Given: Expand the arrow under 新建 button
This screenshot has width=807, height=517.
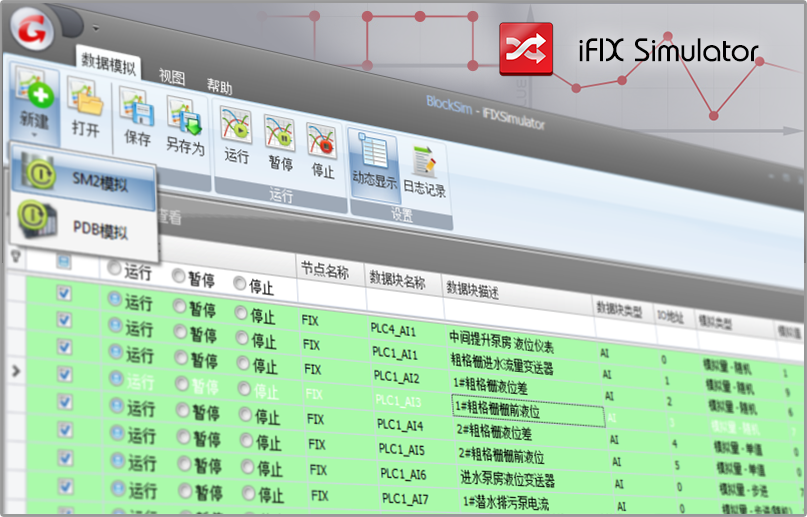Looking at the screenshot, I should 34,135.
